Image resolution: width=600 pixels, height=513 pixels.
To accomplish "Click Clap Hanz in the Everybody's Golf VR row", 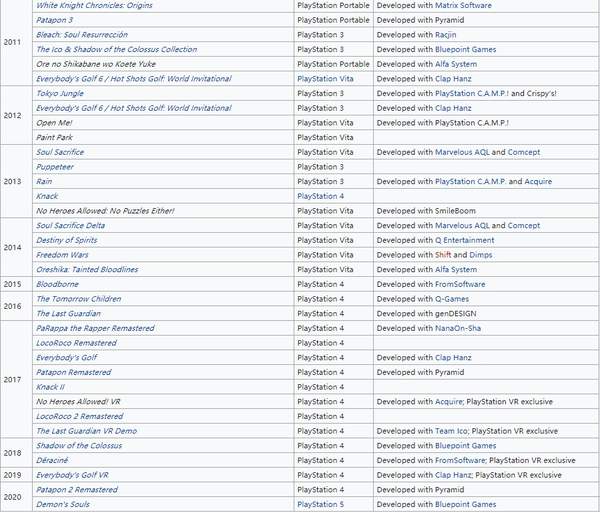I will pos(453,475).
